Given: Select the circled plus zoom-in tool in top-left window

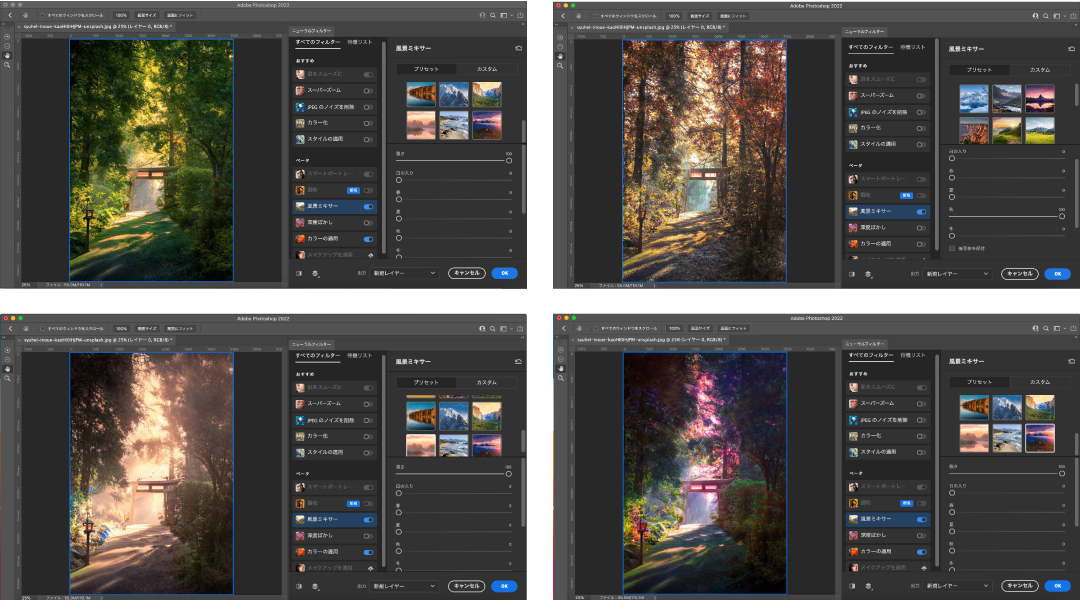Looking at the screenshot, I should 8,37.
